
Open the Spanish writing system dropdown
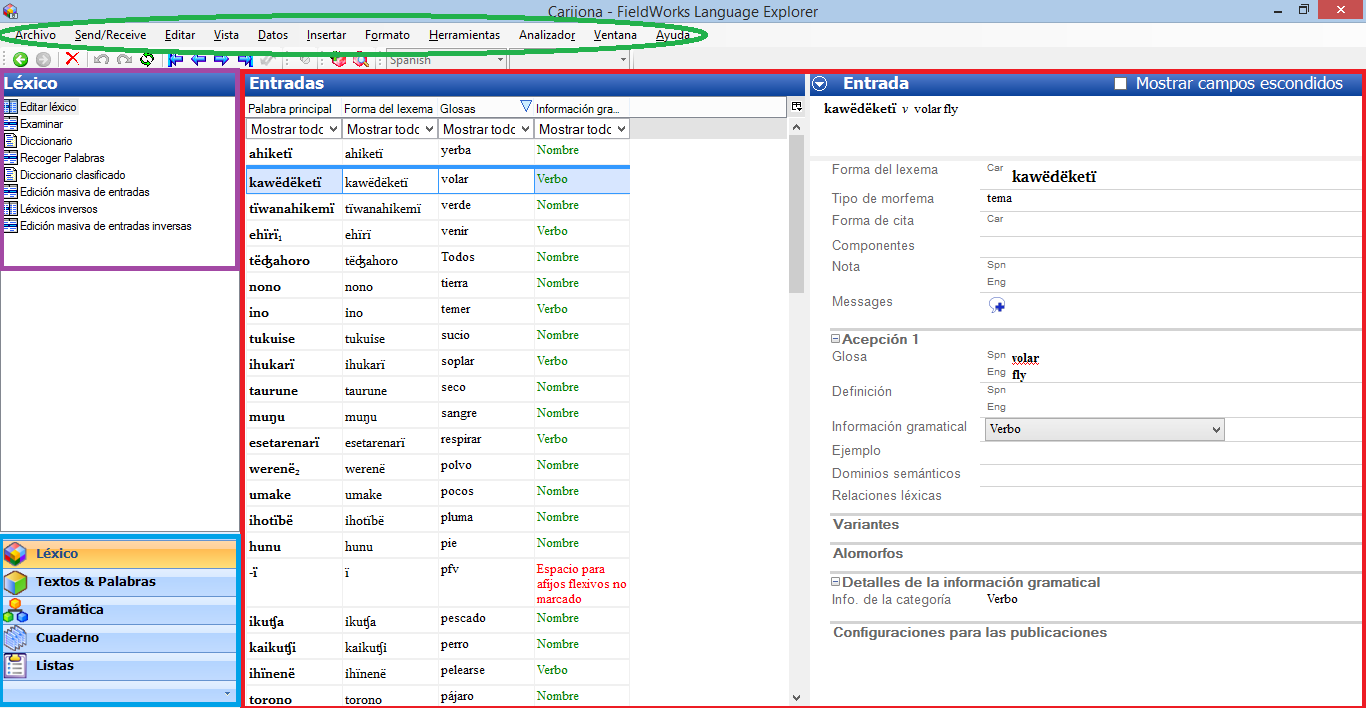446,60
